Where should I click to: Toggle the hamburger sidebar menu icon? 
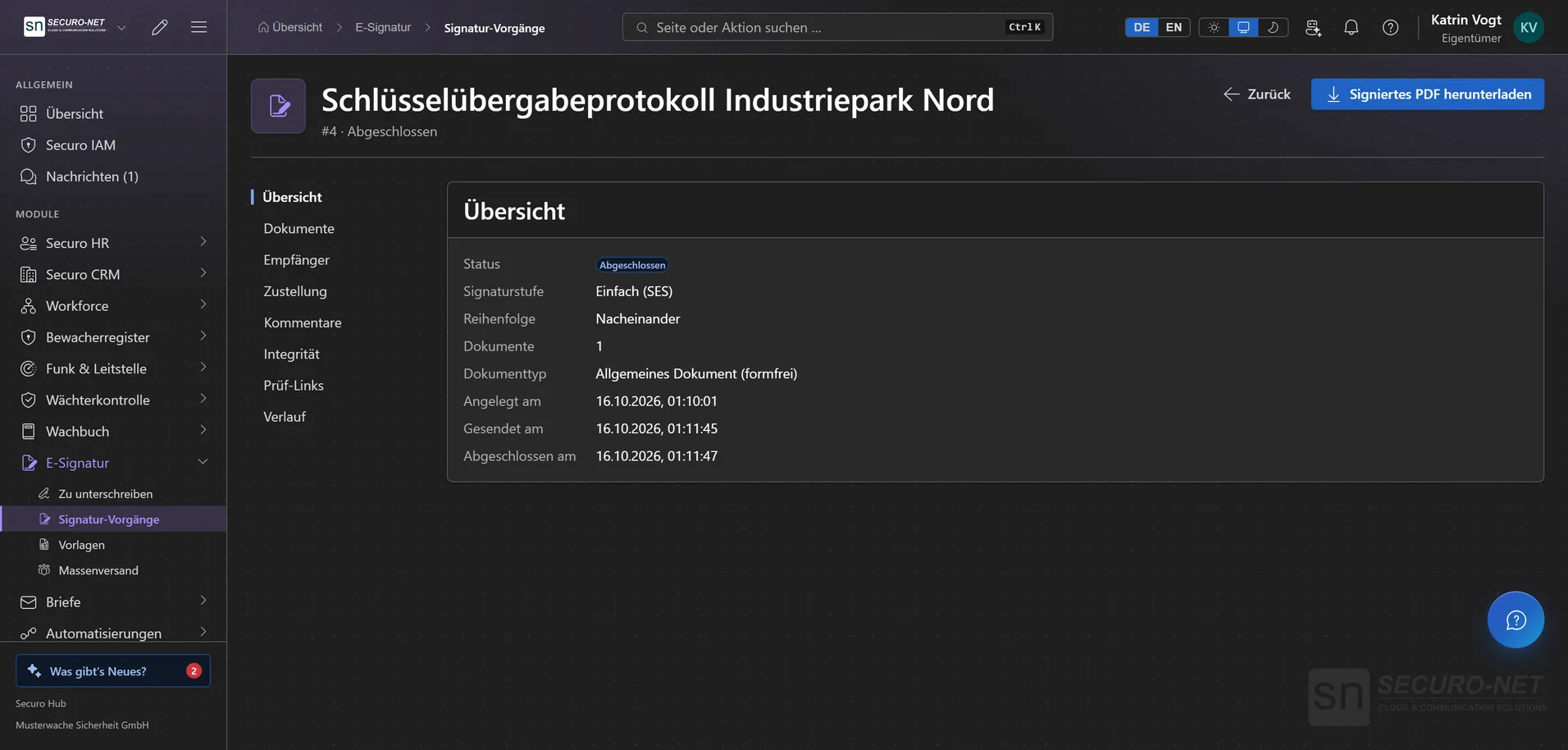(198, 27)
